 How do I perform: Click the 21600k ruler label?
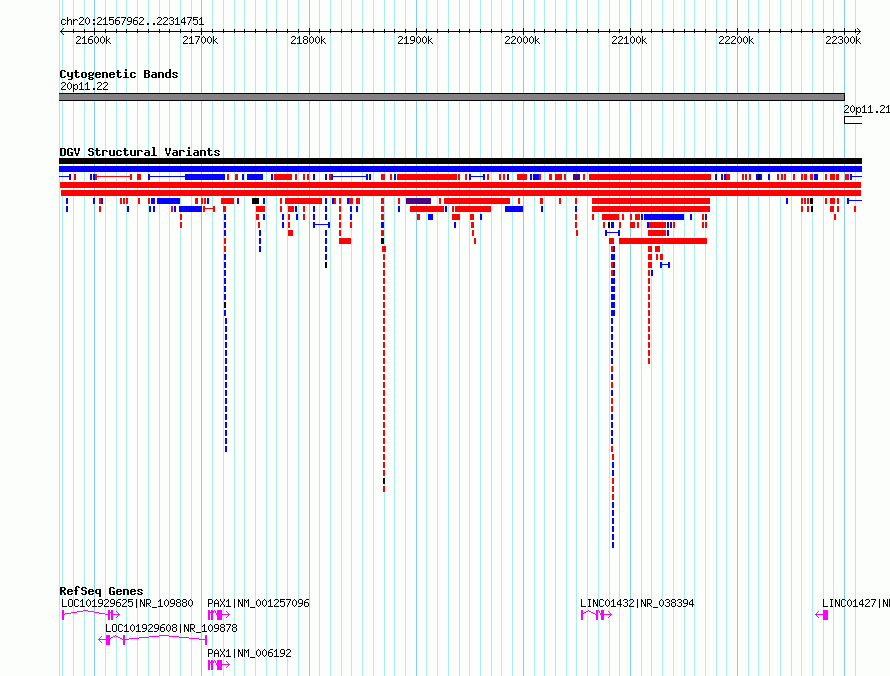(x=93, y=40)
